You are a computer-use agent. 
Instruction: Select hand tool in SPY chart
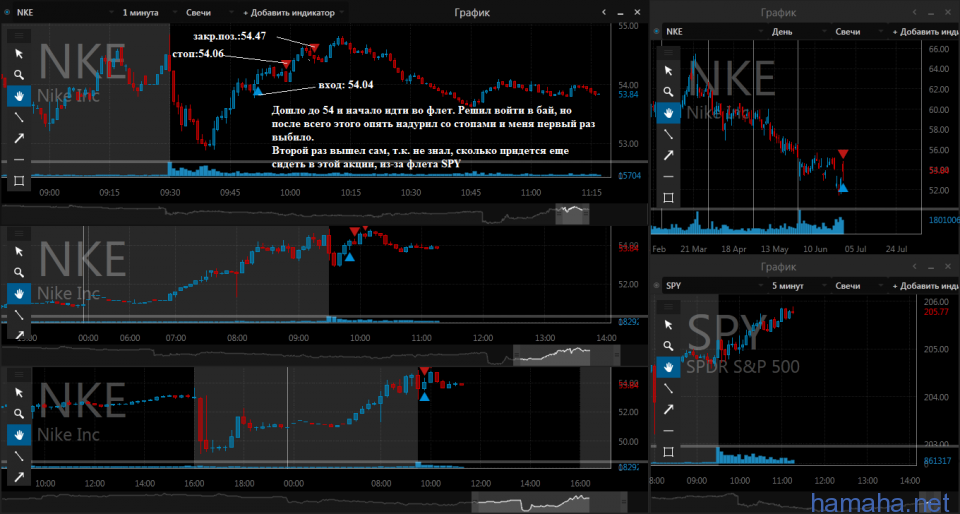669,367
